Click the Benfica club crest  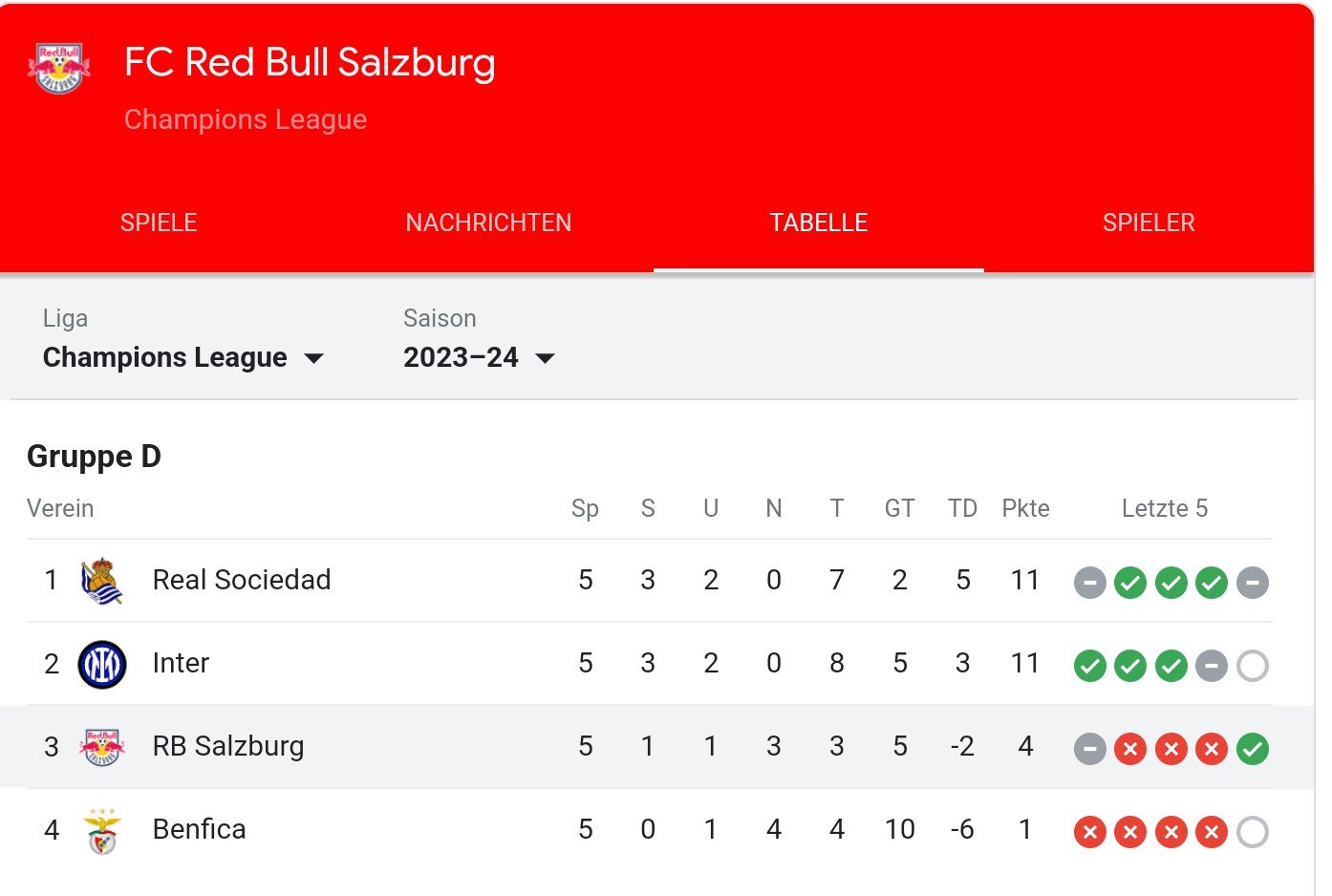(x=101, y=830)
